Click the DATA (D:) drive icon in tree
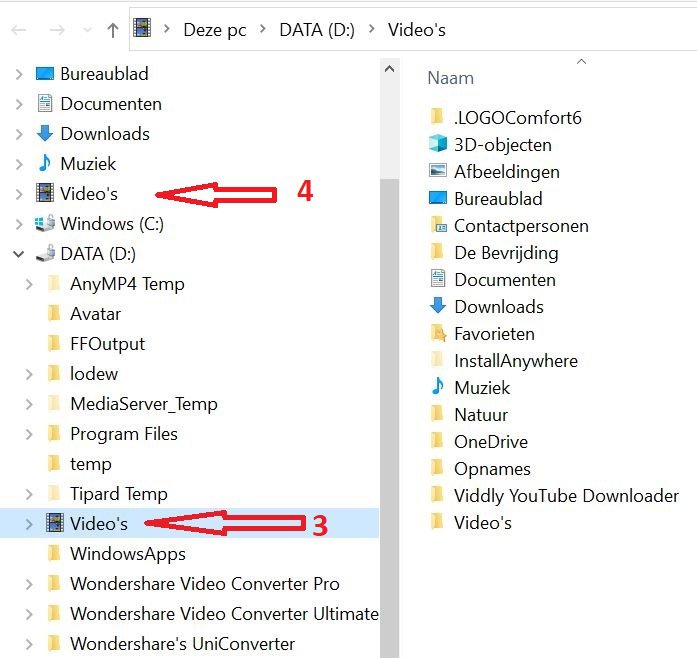The image size is (697, 658). [x=46, y=253]
